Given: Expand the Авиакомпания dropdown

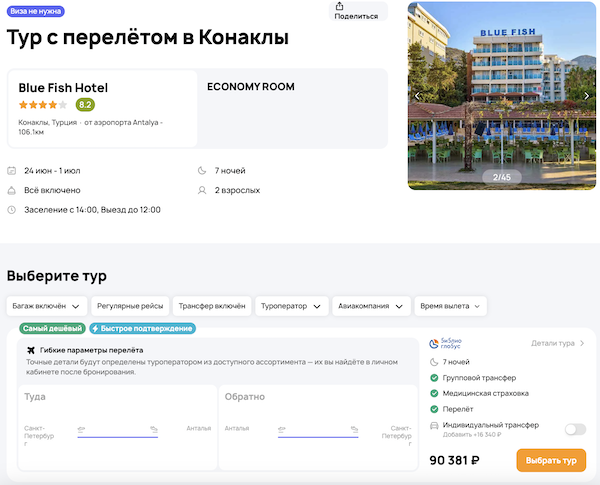Looking at the screenshot, I should [x=372, y=306].
